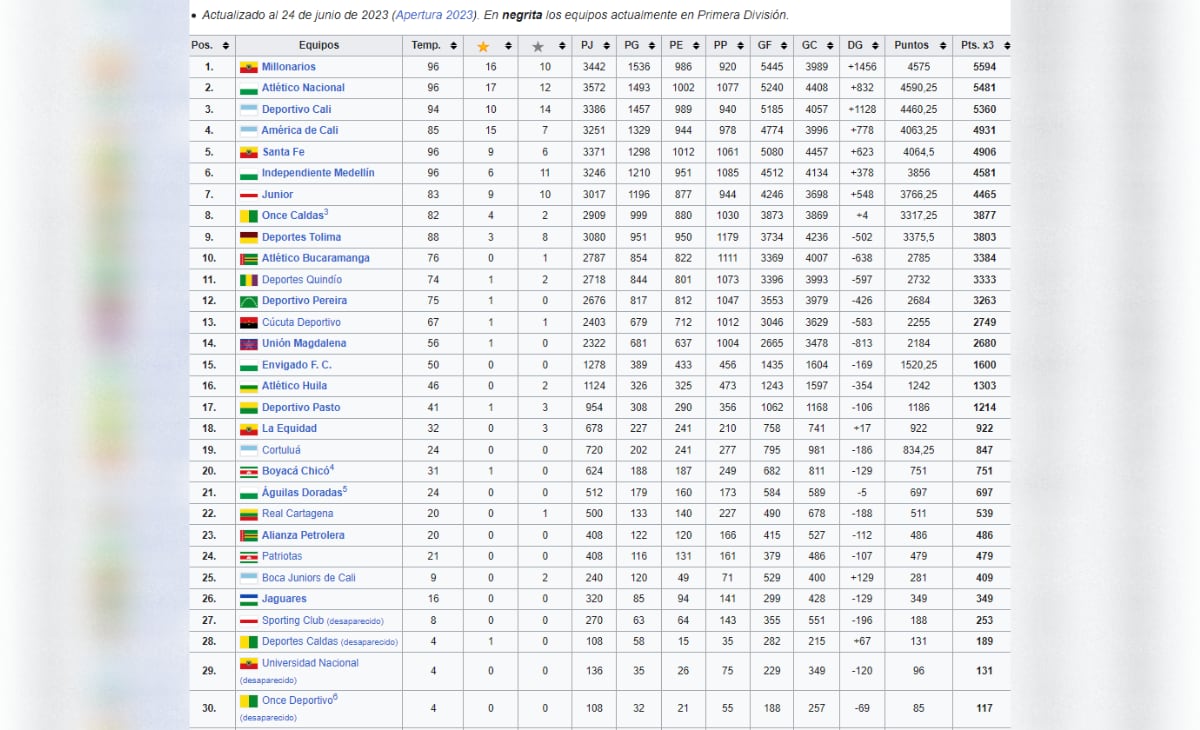1200x730 pixels.
Task: Select the Equipos column header
Action: 319,45
